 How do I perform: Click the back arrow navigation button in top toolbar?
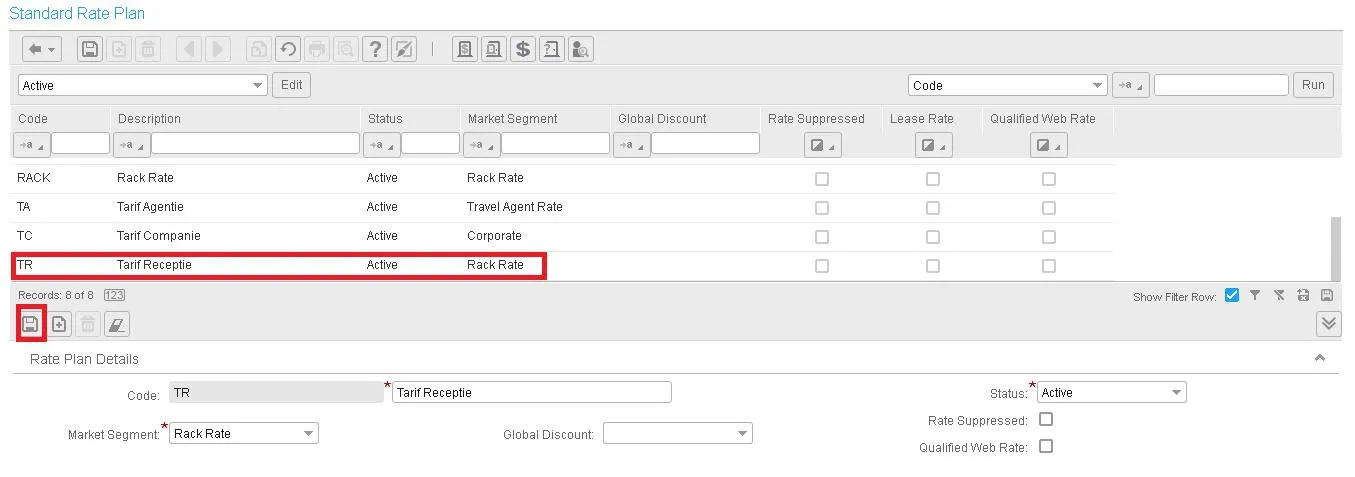coord(42,49)
